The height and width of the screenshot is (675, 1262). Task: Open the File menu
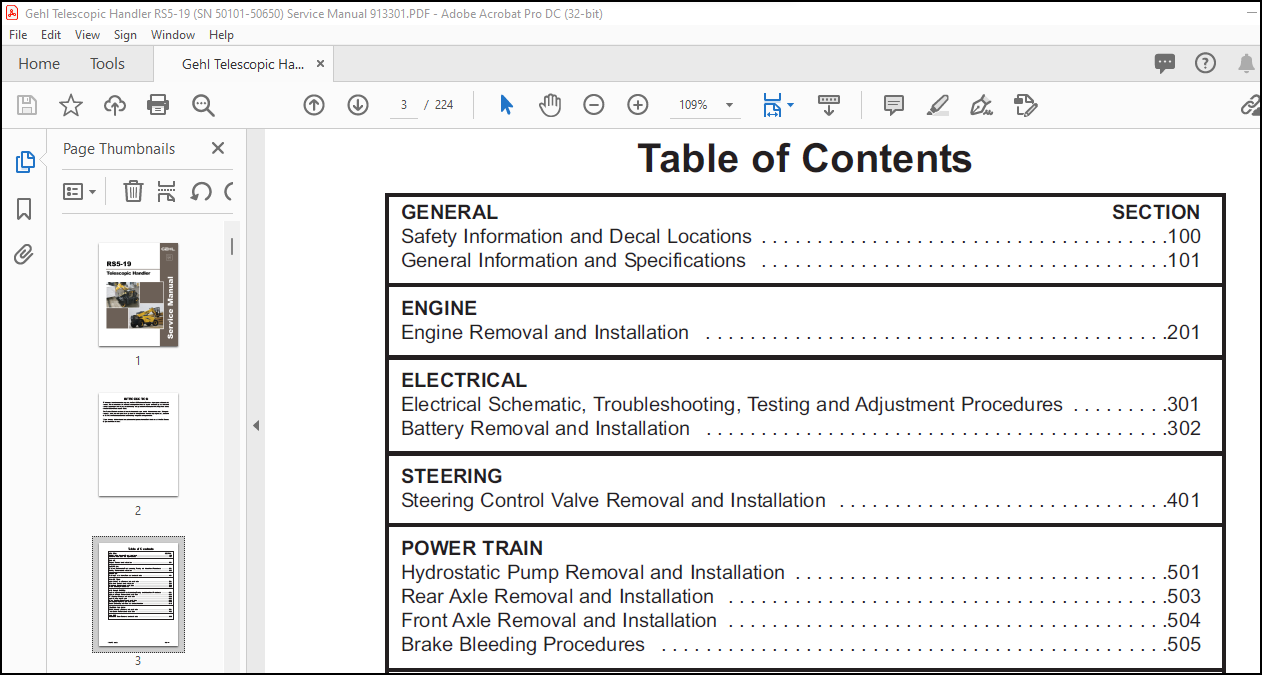coord(18,34)
